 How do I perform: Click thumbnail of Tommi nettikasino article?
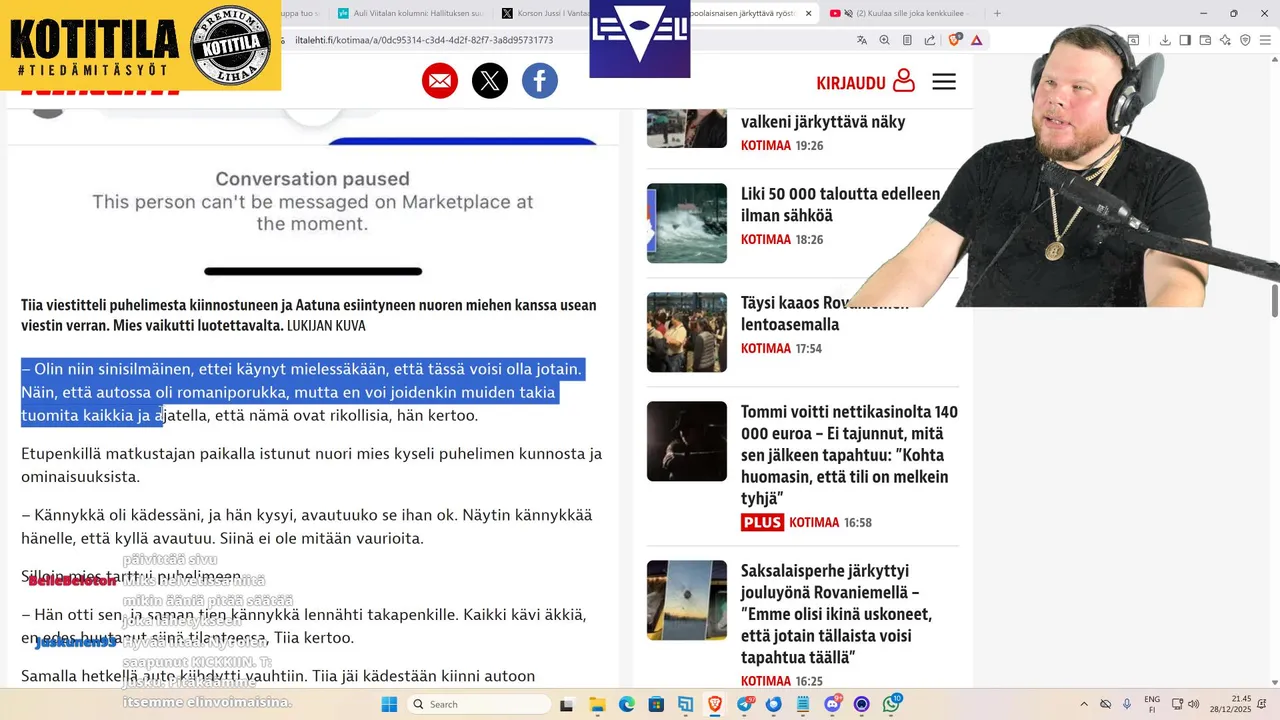pyautogui.click(x=687, y=441)
